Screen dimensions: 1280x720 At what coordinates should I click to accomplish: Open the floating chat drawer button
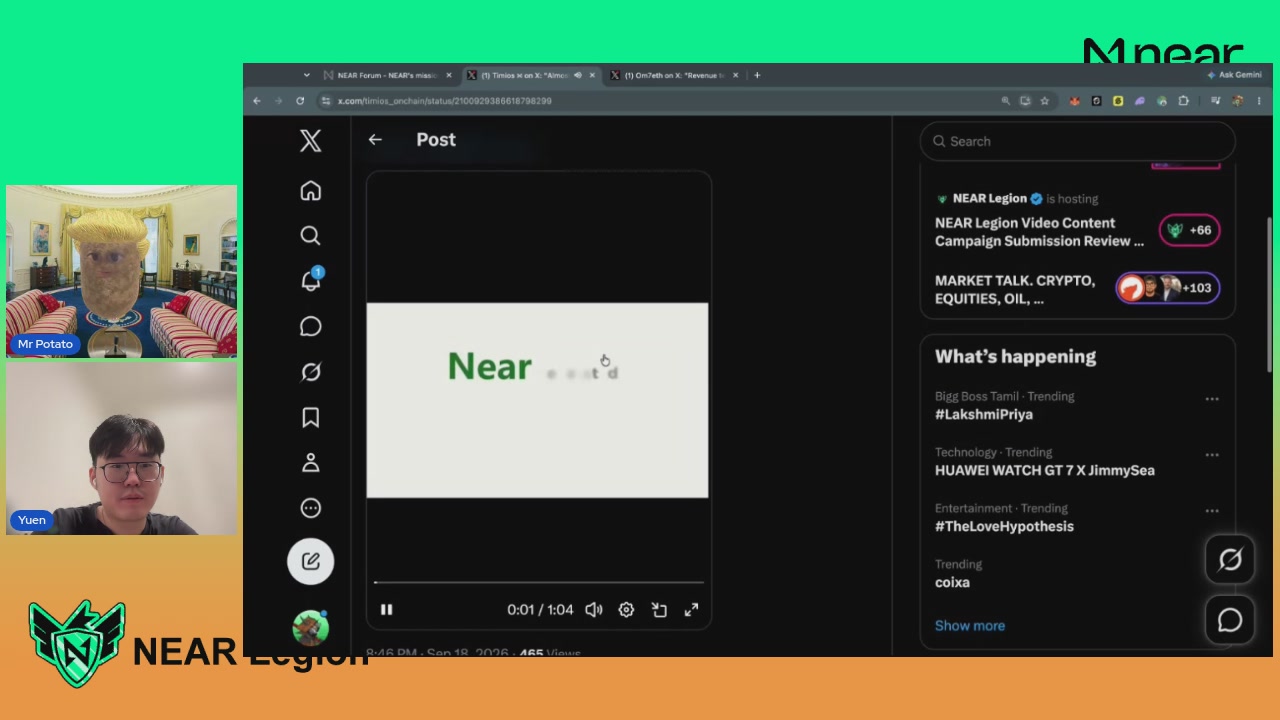(x=1230, y=621)
